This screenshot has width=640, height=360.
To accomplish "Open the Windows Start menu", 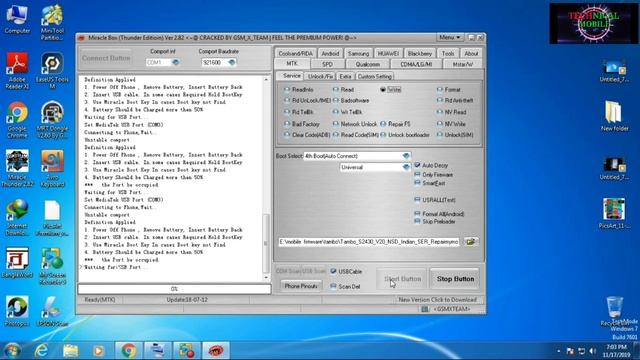I will [x=12, y=351].
